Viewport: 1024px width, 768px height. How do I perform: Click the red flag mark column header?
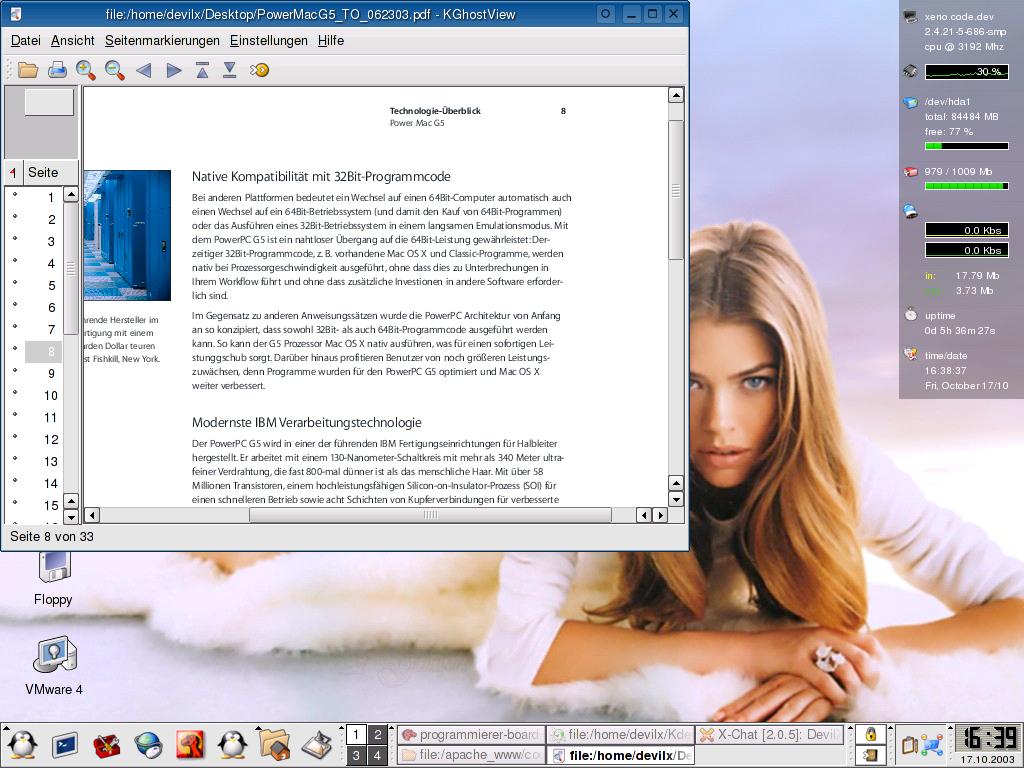[13, 172]
